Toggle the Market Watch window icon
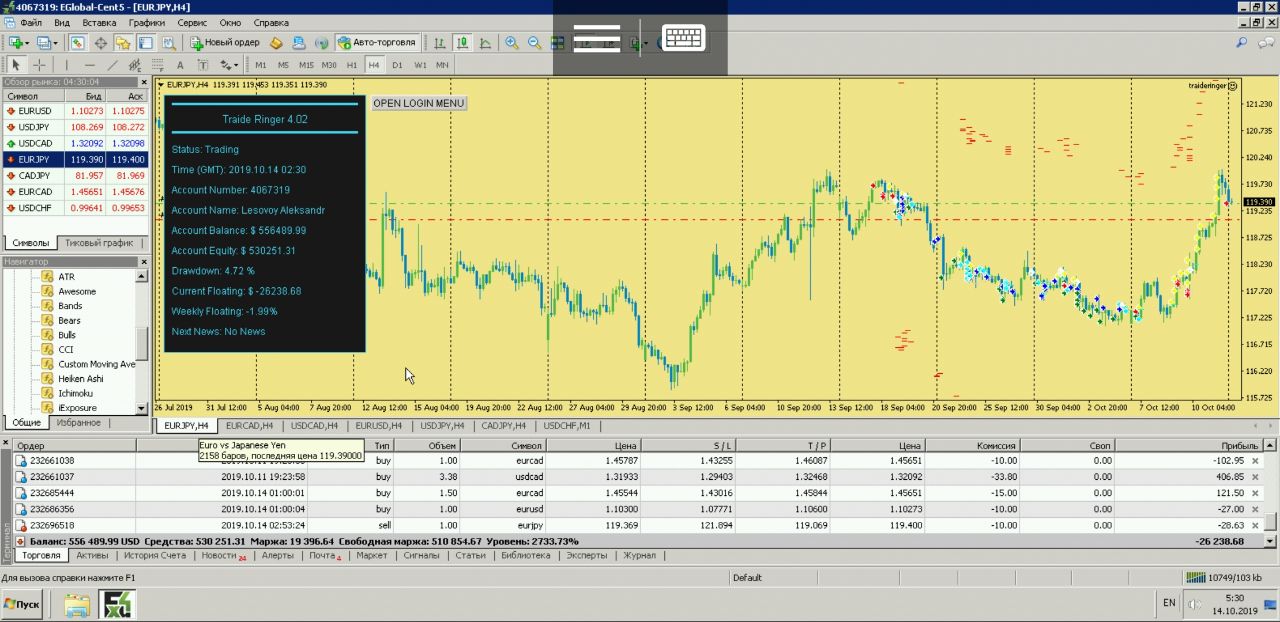 pos(78,43)
